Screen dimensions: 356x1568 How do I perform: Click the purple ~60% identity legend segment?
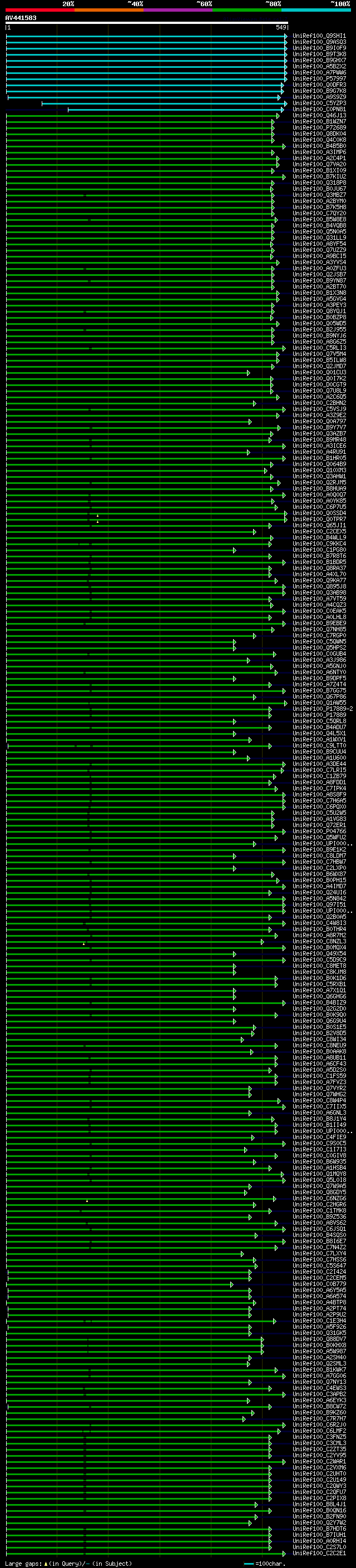pos(179,10)
